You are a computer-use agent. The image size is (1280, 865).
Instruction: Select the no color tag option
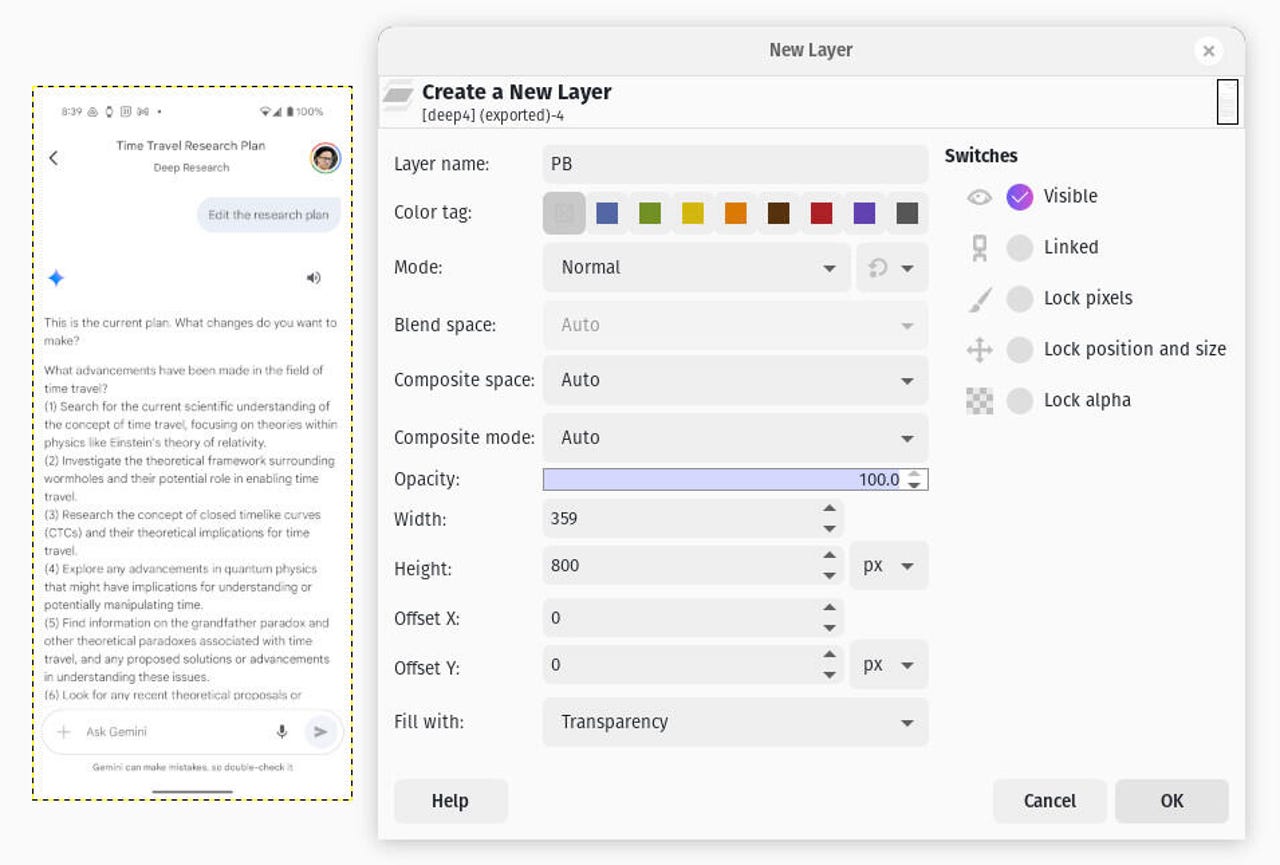click(x=564, y=213)
